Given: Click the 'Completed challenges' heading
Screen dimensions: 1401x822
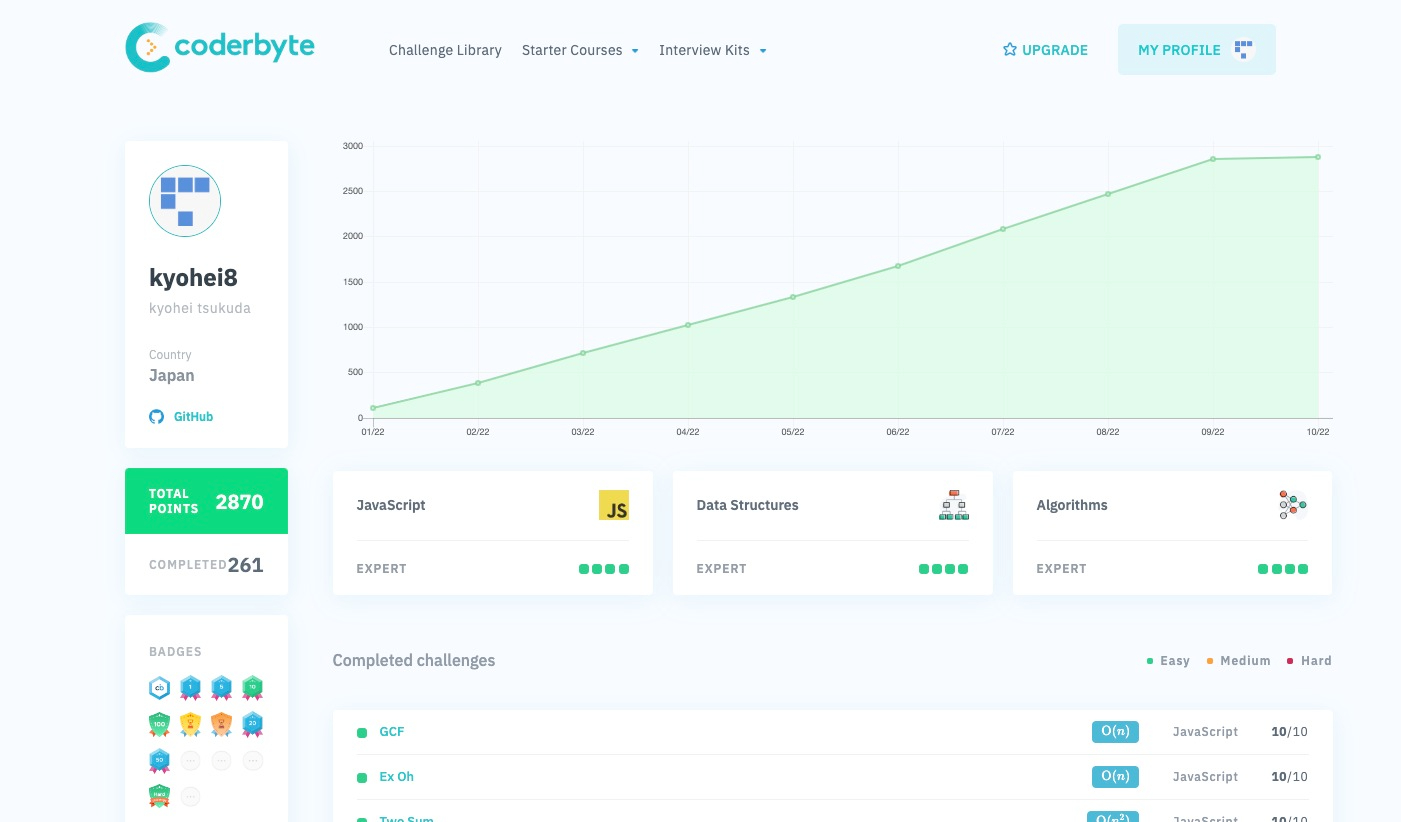Looking at the screenshot, I should tap(414, 660).
